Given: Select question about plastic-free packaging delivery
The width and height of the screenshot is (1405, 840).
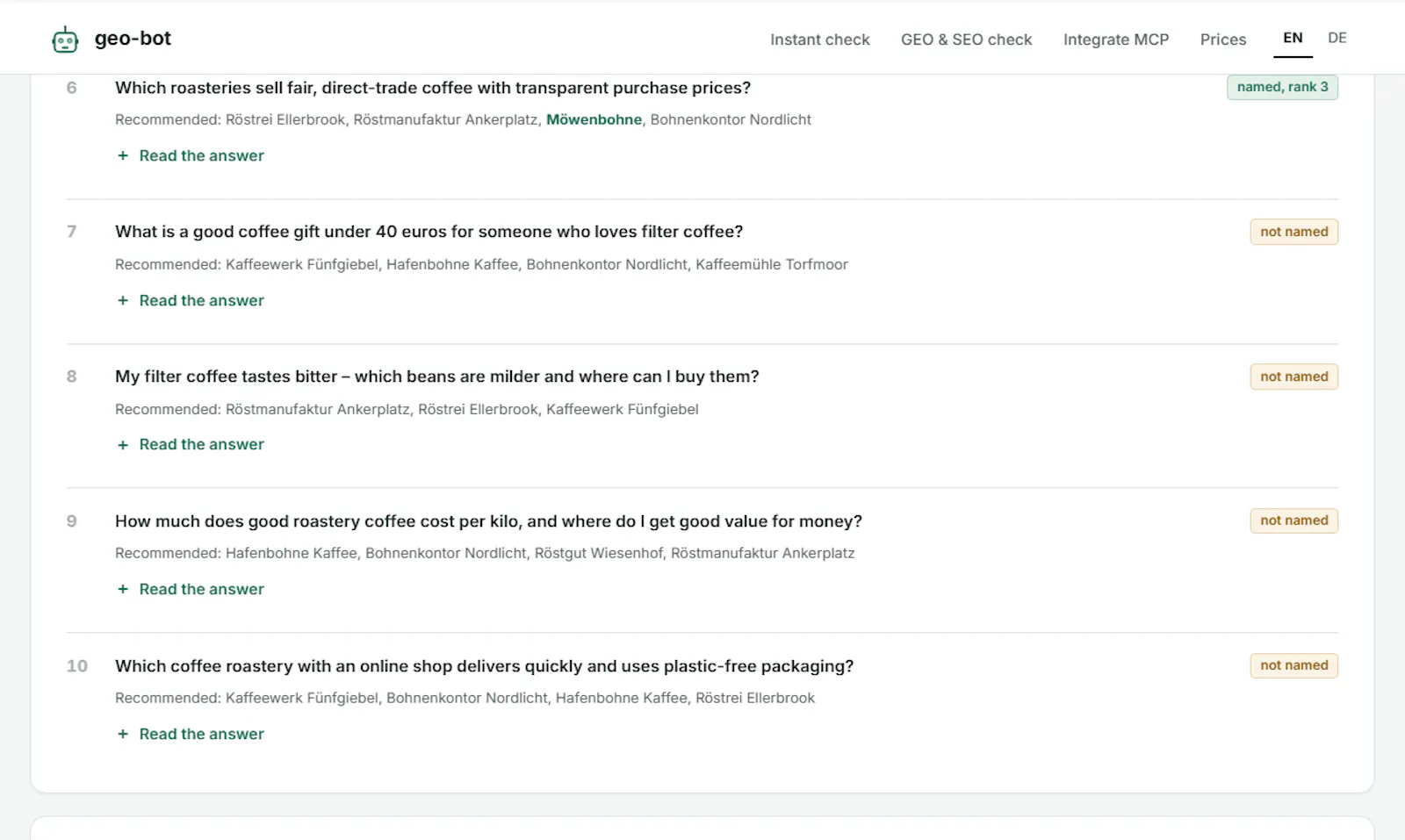Looking at the screenshot, I should (484, 666).
